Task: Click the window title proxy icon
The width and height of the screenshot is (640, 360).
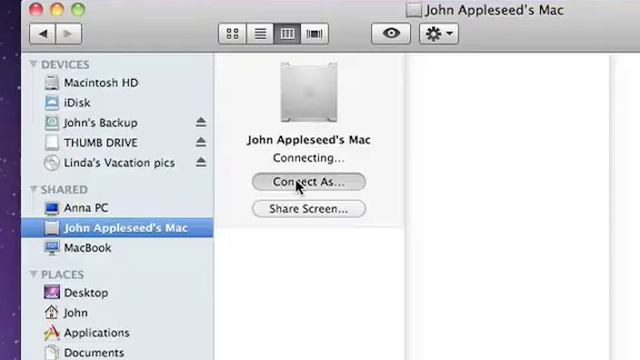Action: click(x=413, y=10)
